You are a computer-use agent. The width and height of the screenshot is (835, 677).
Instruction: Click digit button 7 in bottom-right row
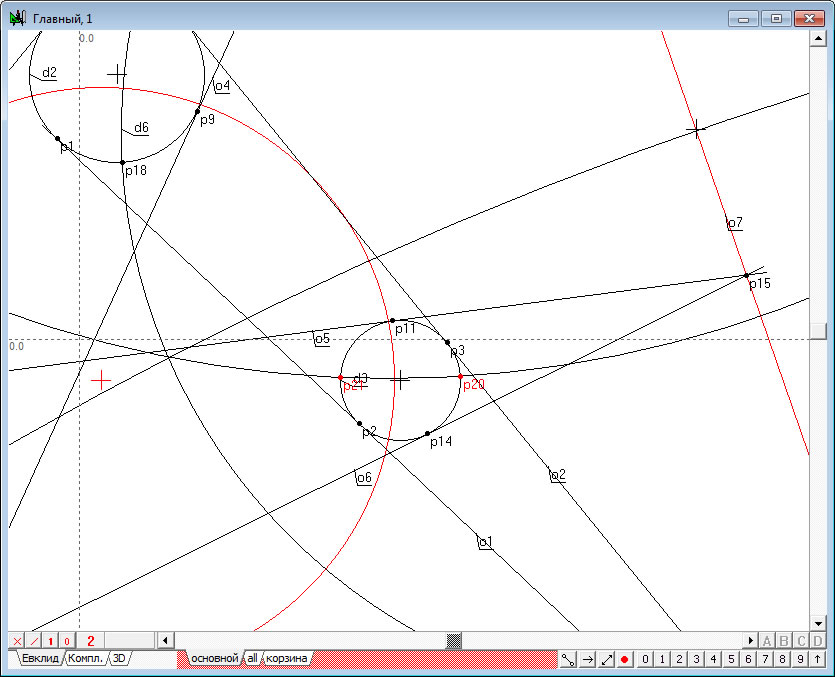pyautogui.click(x=765, y=659)
